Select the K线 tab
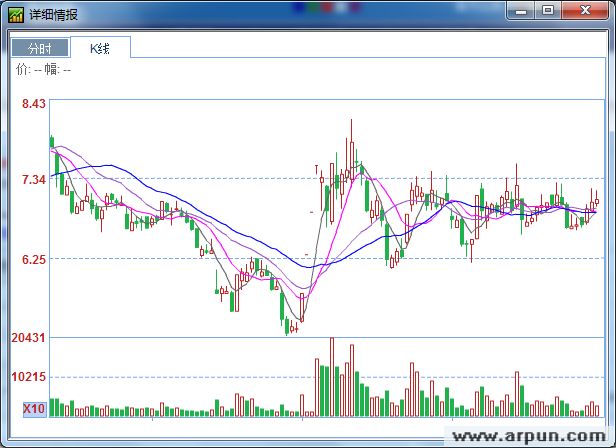Screen dimensions: 616x448 [x=101, y=47]
